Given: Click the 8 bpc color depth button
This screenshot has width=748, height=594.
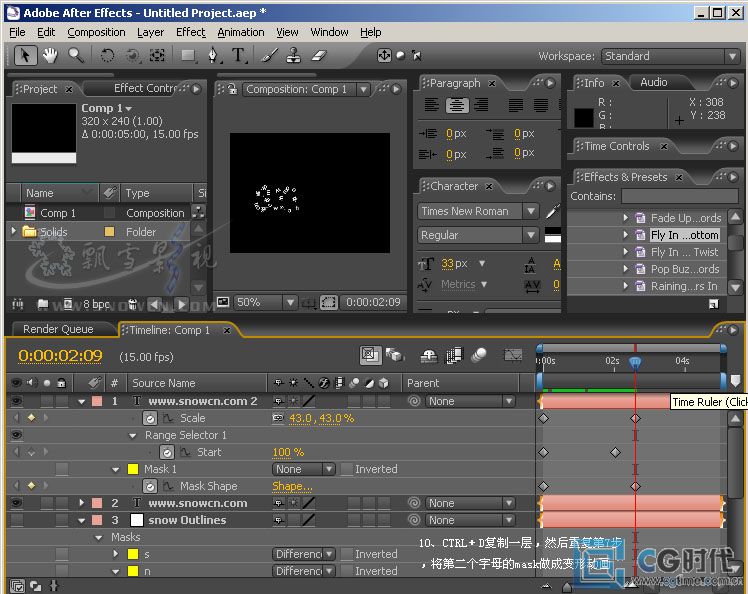Looking at the screenshot, I should click(96, 304).
